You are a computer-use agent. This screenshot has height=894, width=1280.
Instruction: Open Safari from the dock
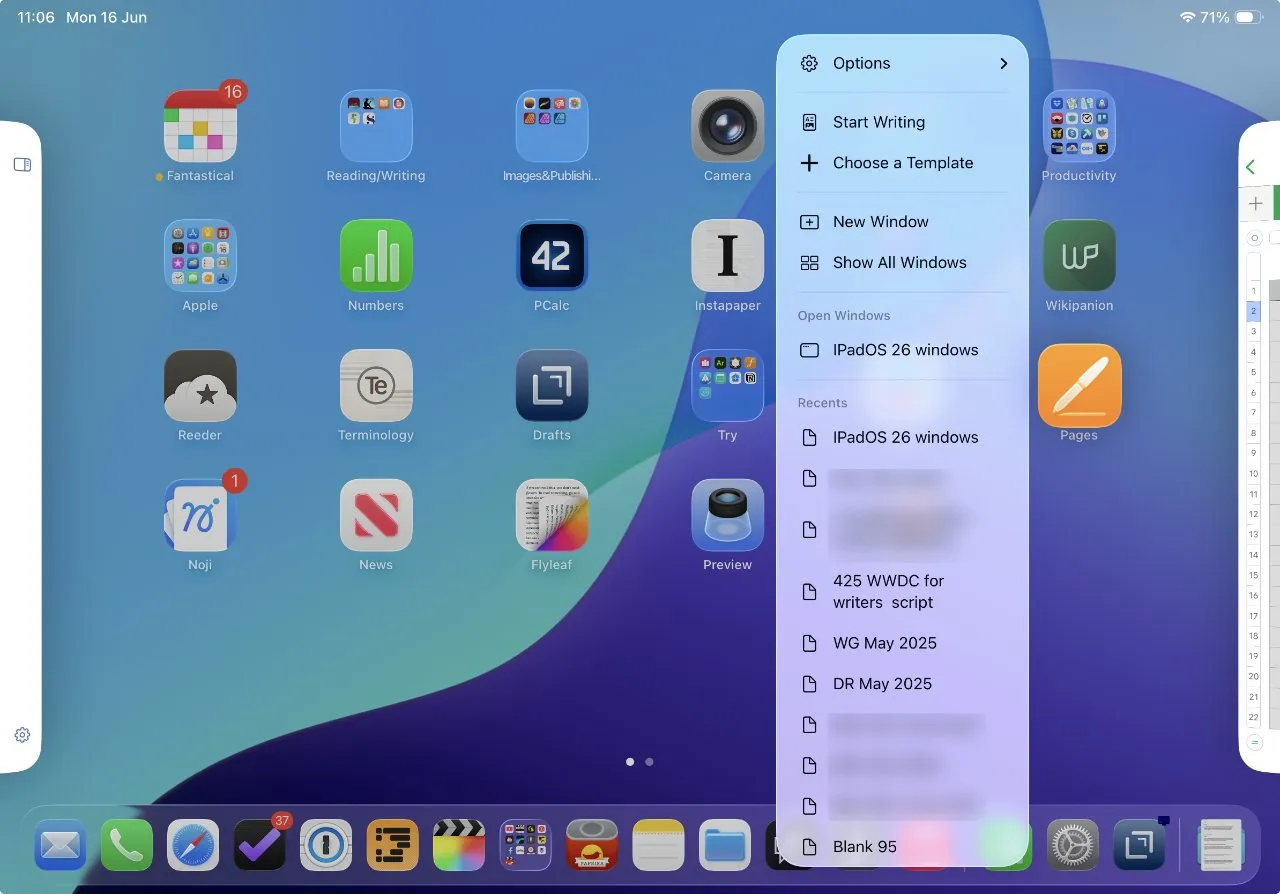tap(193, 845)
